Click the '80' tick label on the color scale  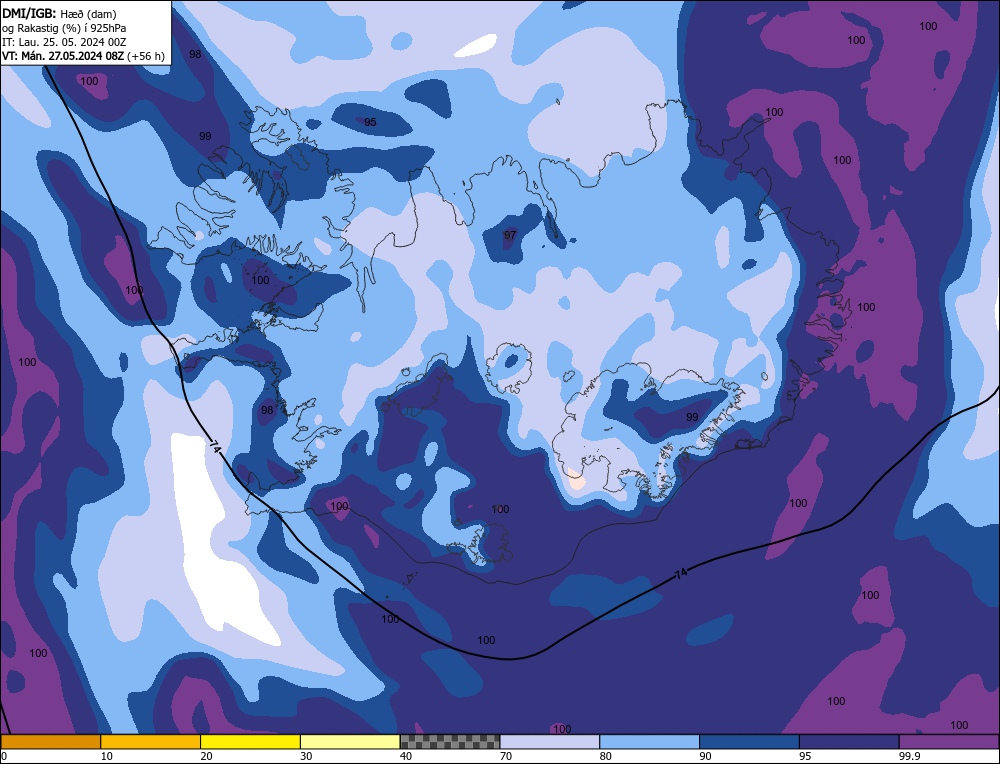pyautogui.click(x=606, y=756)
